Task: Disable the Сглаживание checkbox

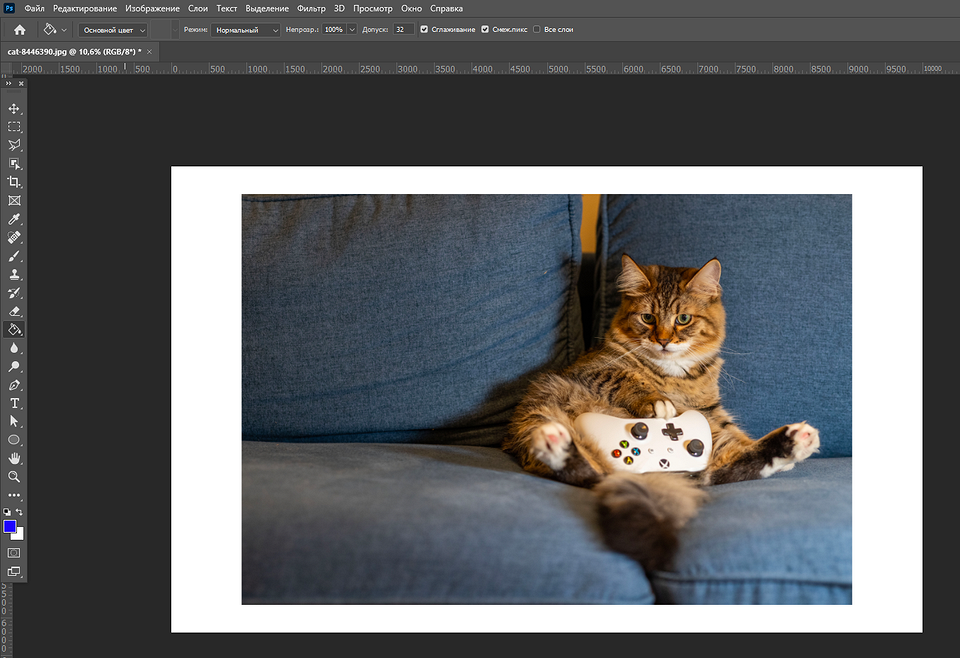Action: point(425,30)
